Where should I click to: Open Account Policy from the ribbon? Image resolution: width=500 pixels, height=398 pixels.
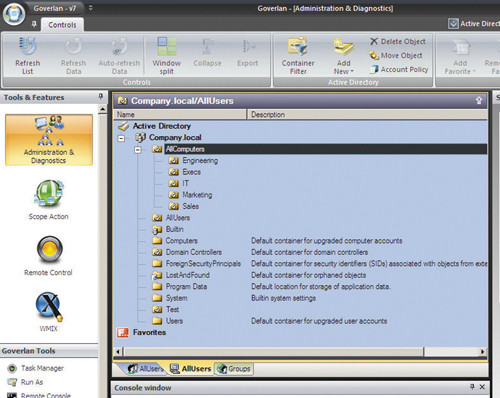click(399, 69)
